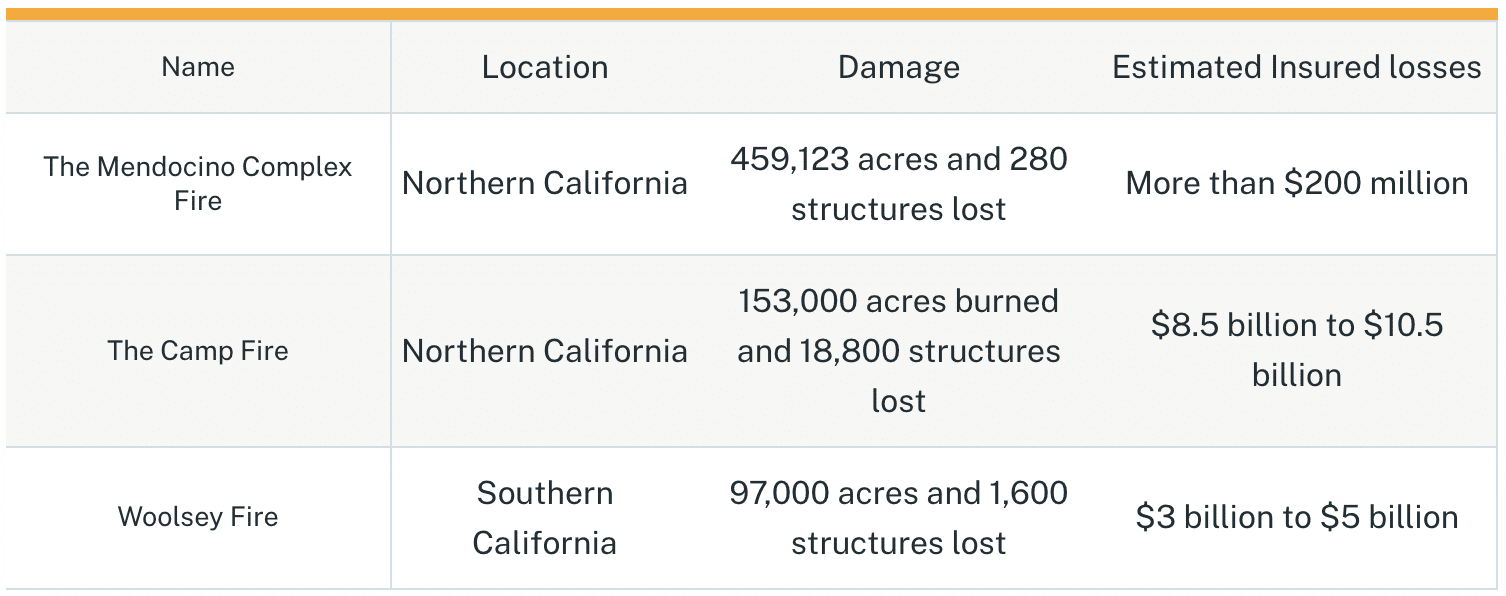Click the 459,123 acres damage cell

[898, 184]
